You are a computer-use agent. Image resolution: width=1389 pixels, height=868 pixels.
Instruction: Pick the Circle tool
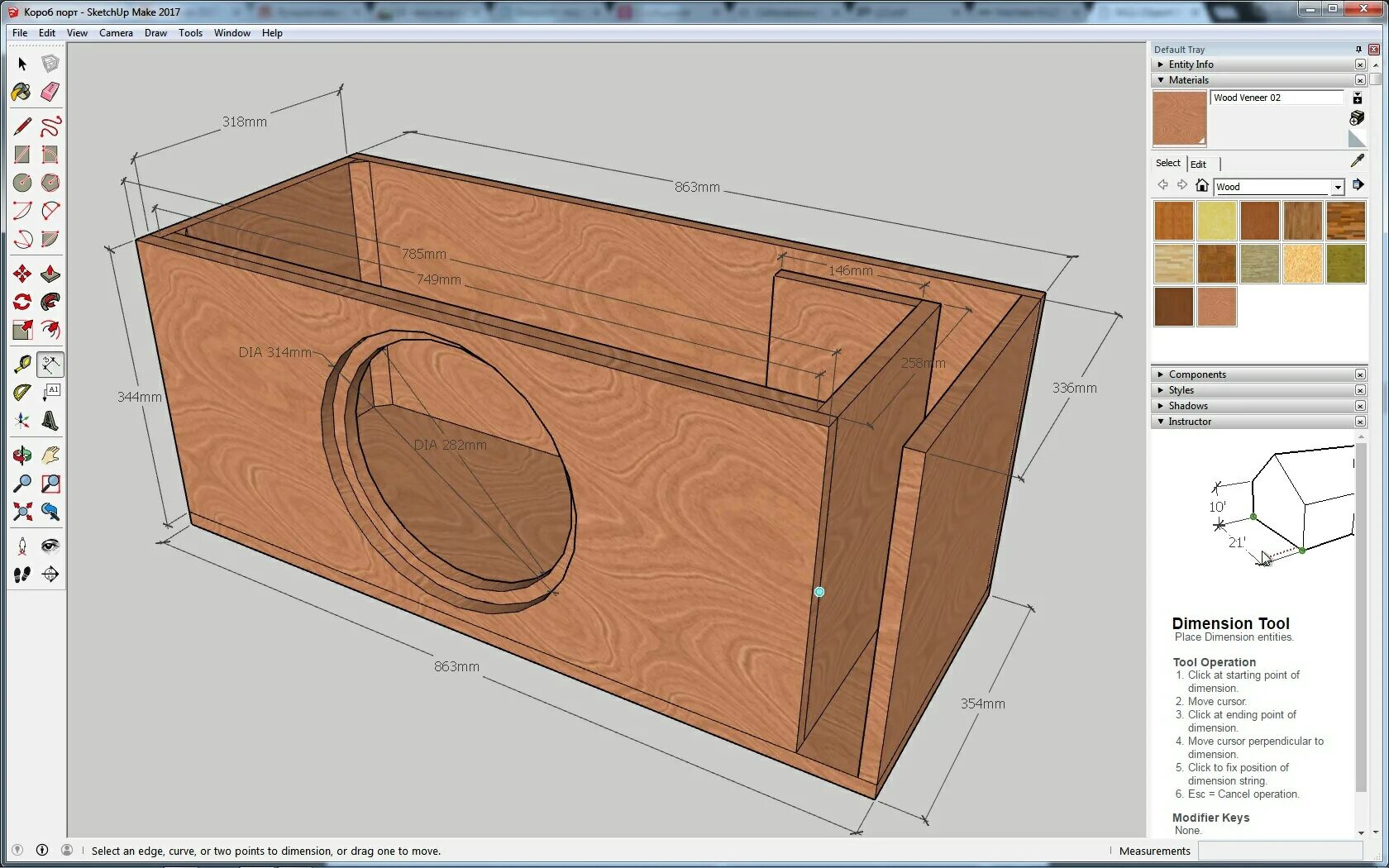coord(22,183)
